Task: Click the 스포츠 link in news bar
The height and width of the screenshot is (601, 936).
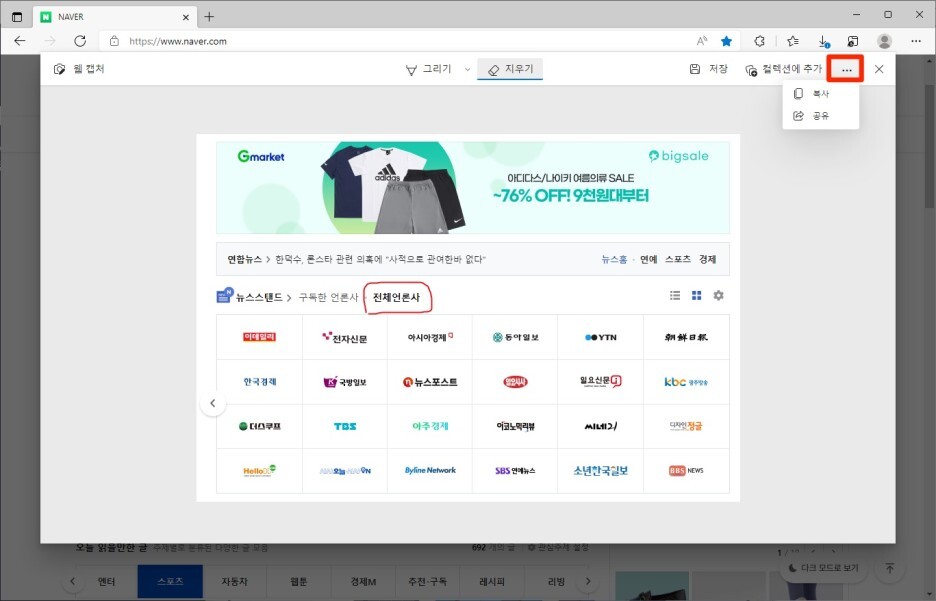Action: coord(678,259)
